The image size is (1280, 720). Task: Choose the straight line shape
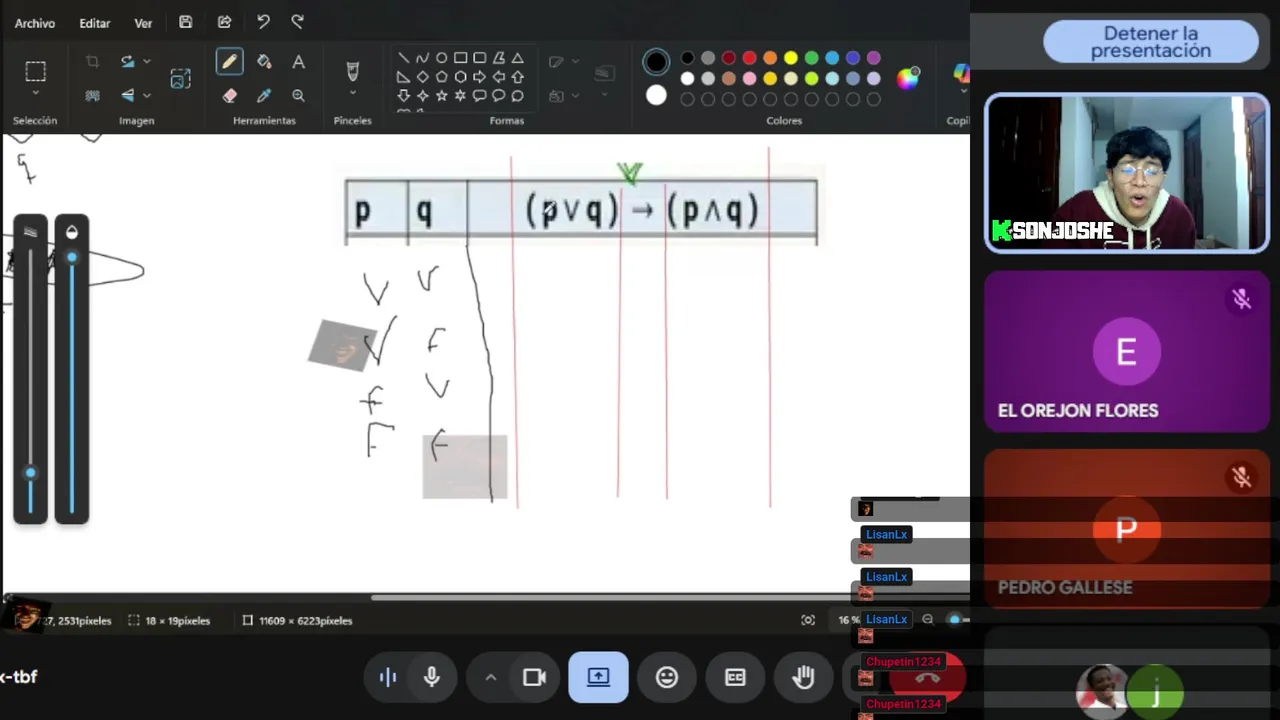403,58
